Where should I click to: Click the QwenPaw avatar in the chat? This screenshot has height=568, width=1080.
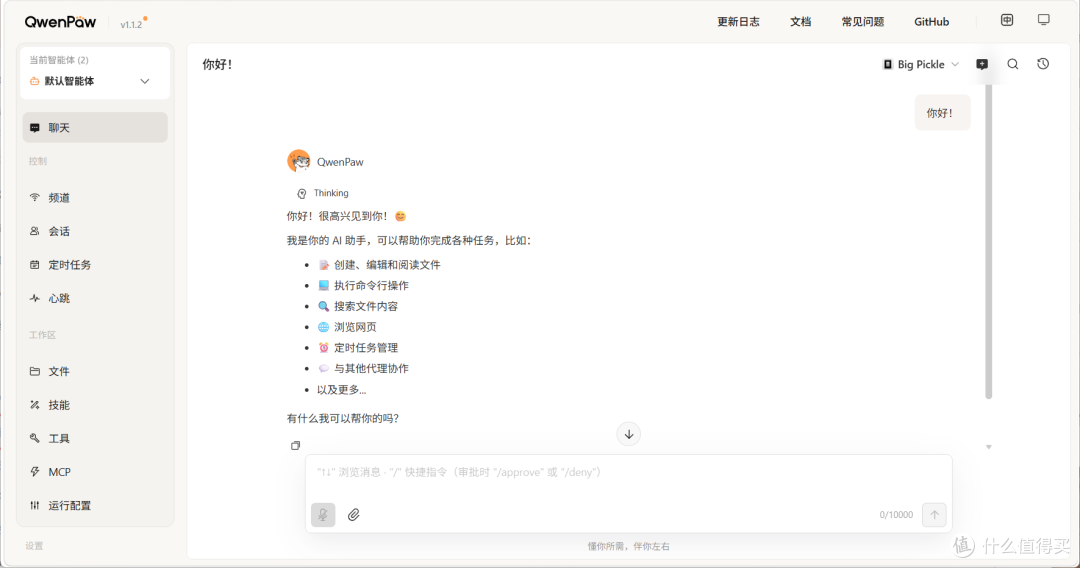point(299,161)
